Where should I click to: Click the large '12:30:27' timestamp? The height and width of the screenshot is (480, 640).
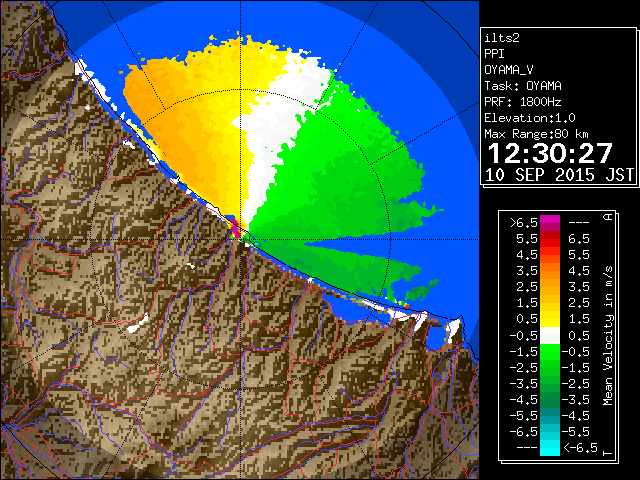550,153
